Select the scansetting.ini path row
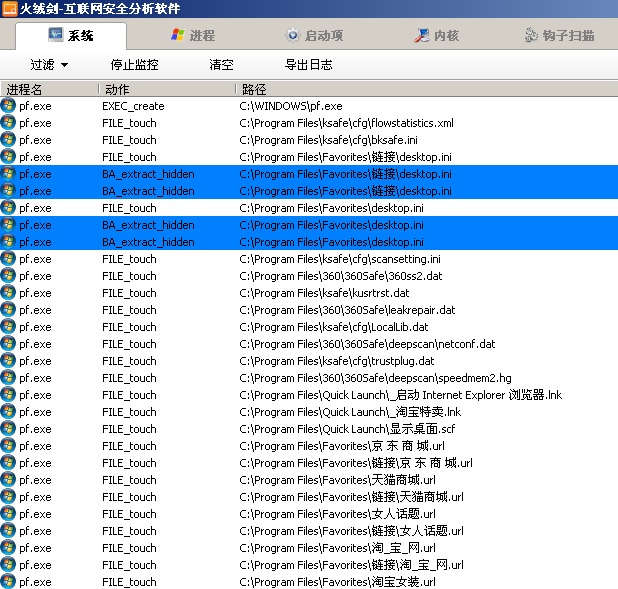This screenshot has height=589, width=618. tap(340, 259)
